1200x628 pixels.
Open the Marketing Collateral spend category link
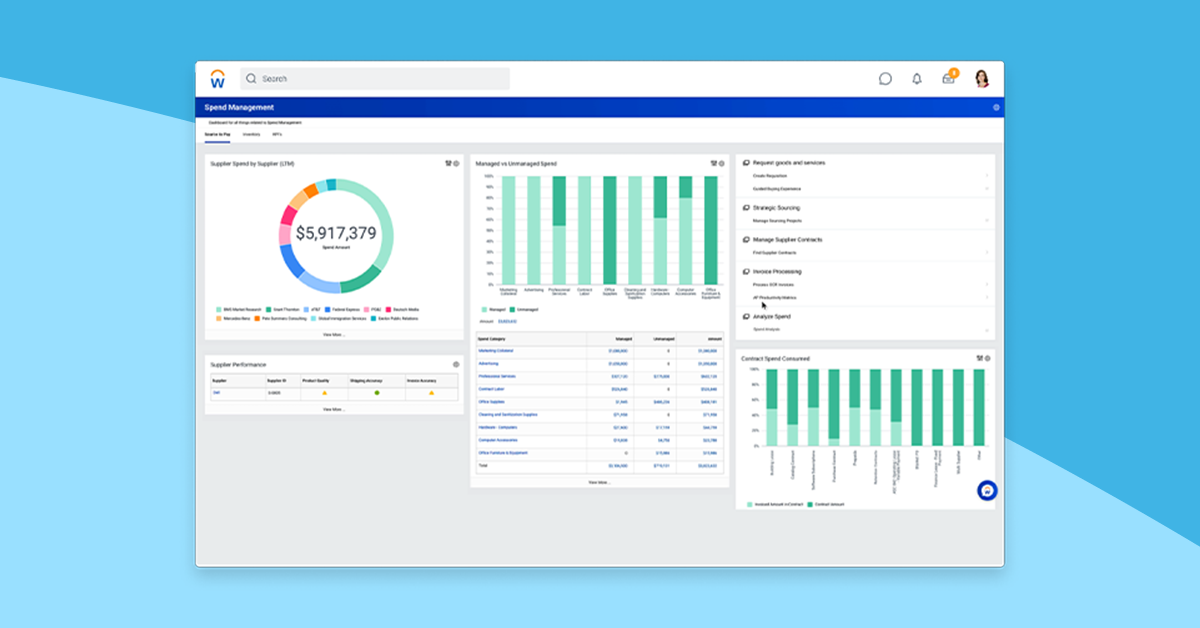pyautogui.click(x=496, y=351)
